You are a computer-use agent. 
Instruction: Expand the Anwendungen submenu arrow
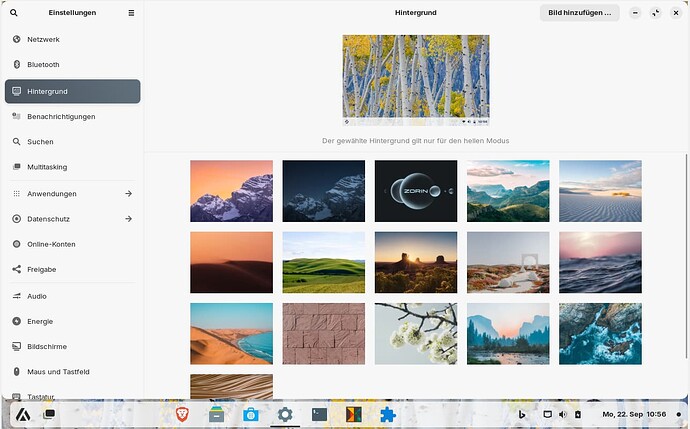coord(128,193)
